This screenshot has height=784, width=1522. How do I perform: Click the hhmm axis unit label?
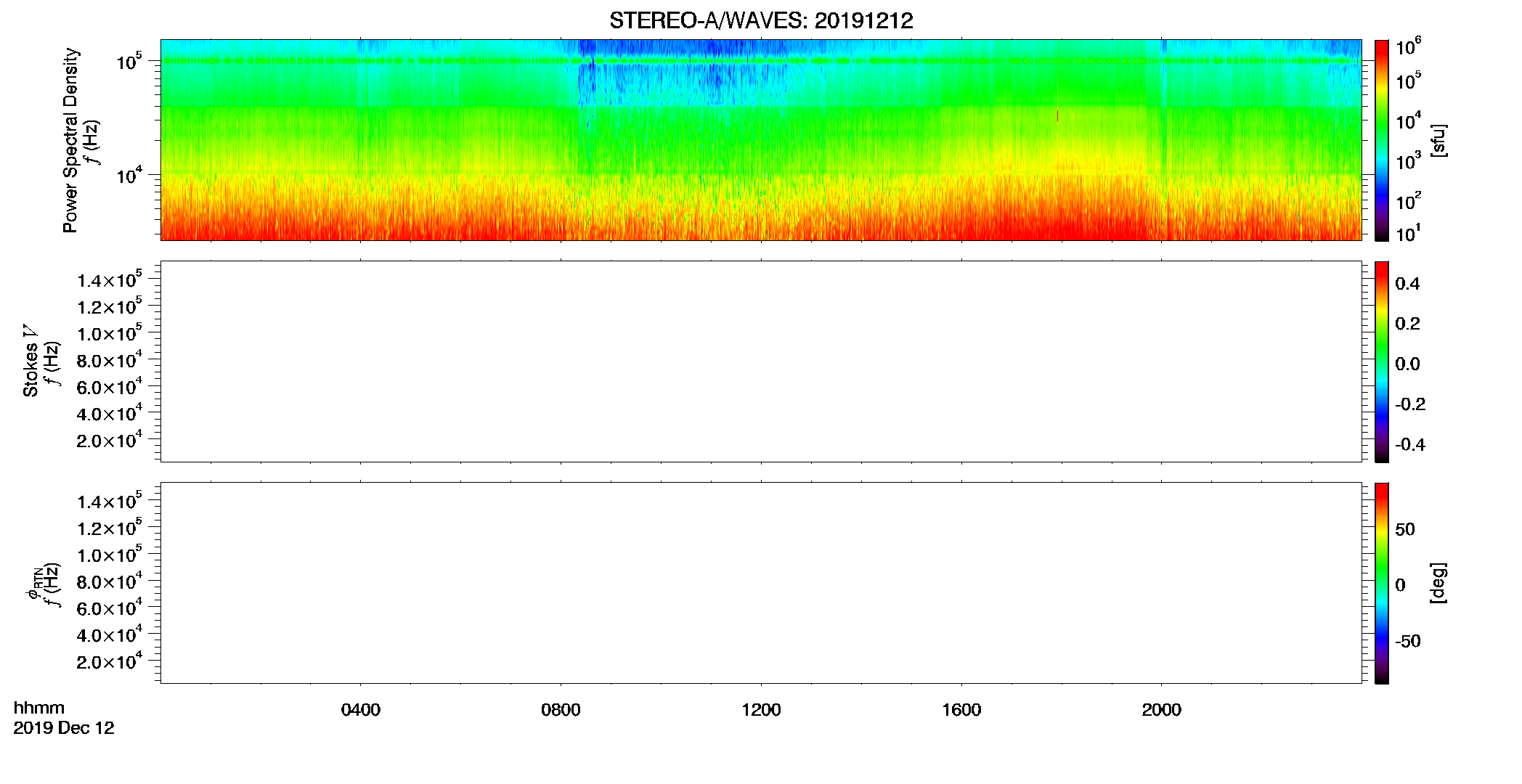pos(39,708)
